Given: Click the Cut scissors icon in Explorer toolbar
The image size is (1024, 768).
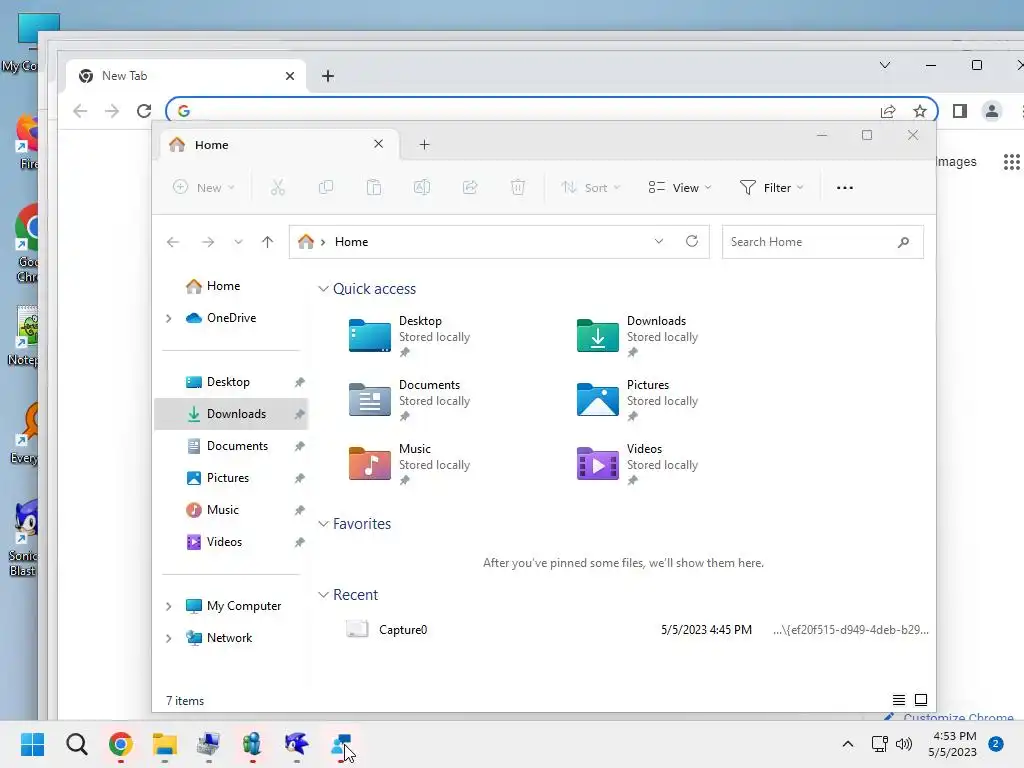Looking at the screenshot, I should point(278,188).
